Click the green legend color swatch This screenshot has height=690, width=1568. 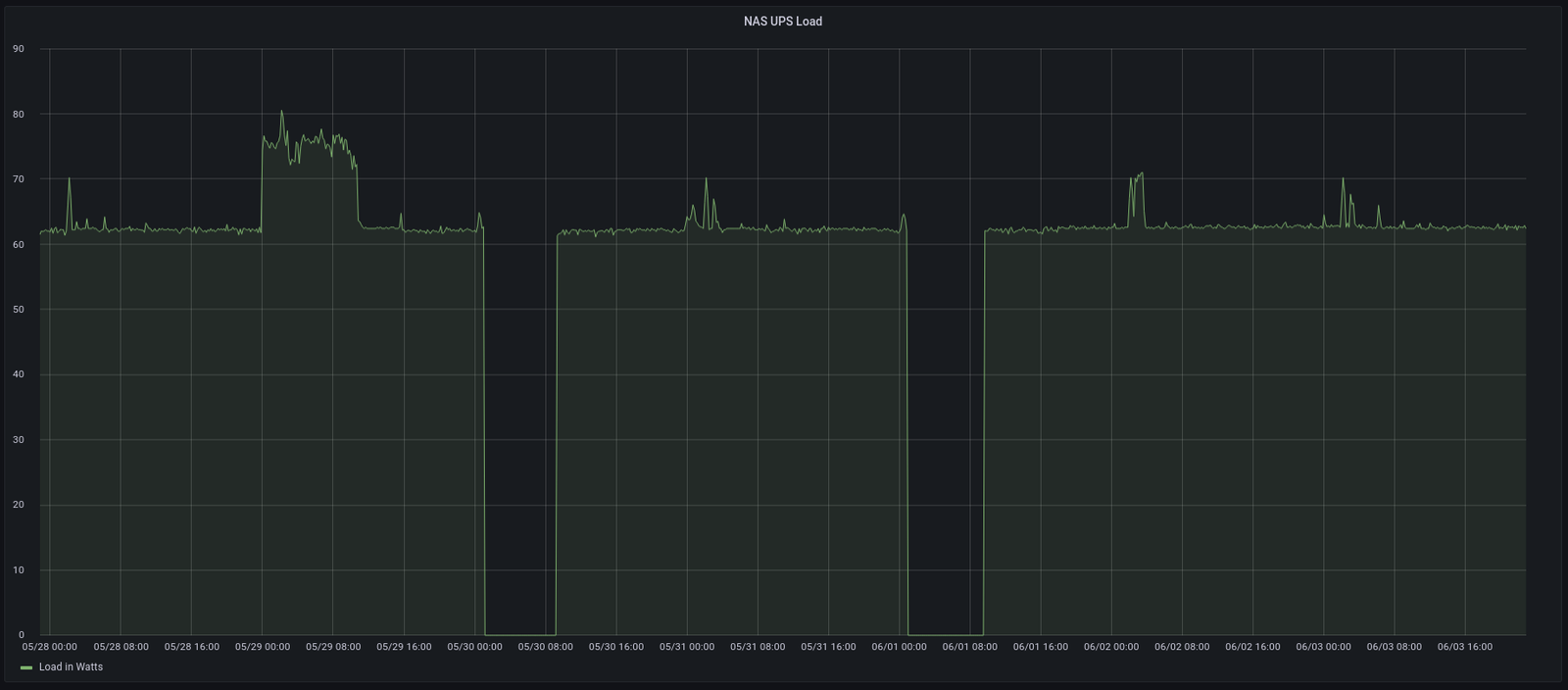[x=26, y=667]
